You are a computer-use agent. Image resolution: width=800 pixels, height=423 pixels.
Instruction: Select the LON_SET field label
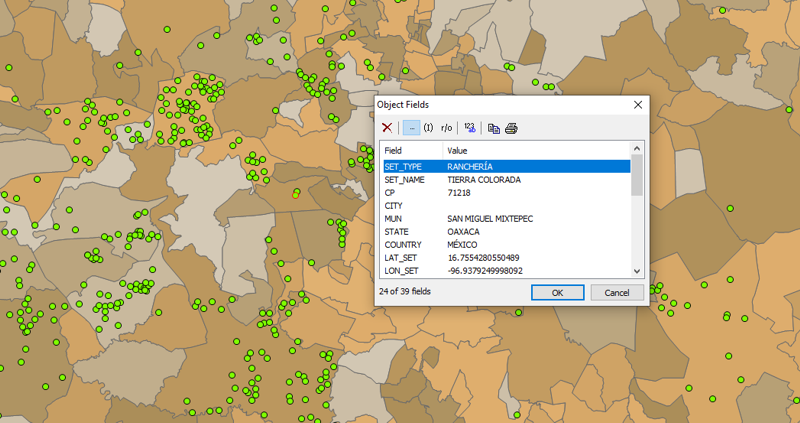[x=402, y=271]
